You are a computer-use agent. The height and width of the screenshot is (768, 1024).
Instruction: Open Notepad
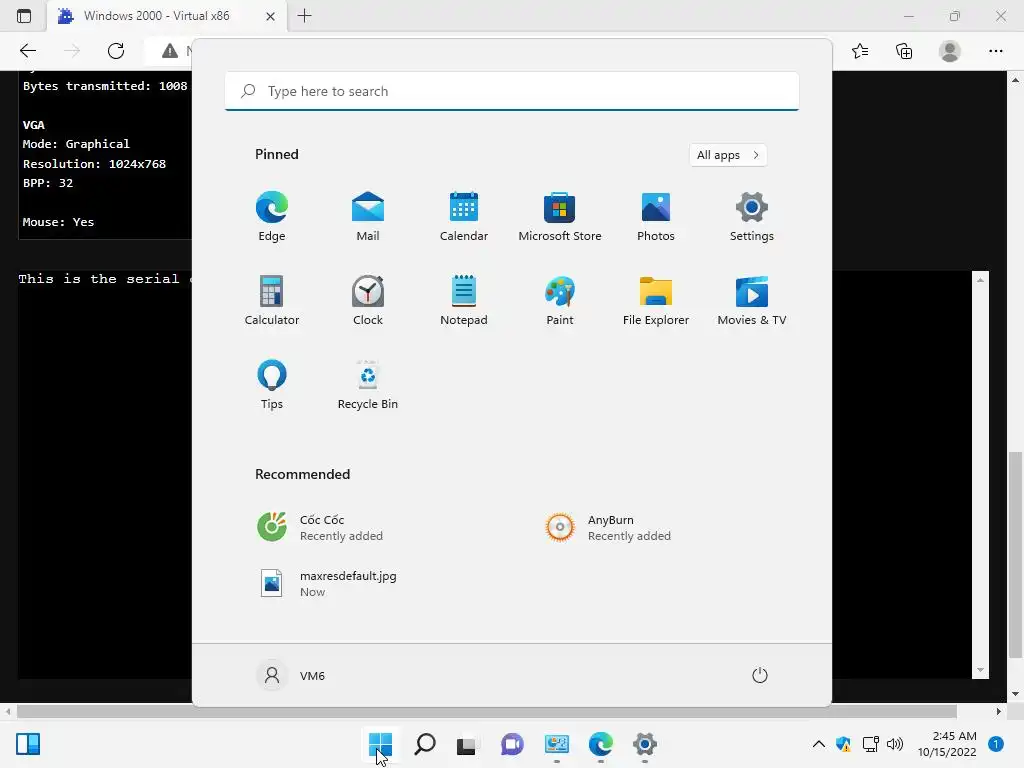click(464, 300)
